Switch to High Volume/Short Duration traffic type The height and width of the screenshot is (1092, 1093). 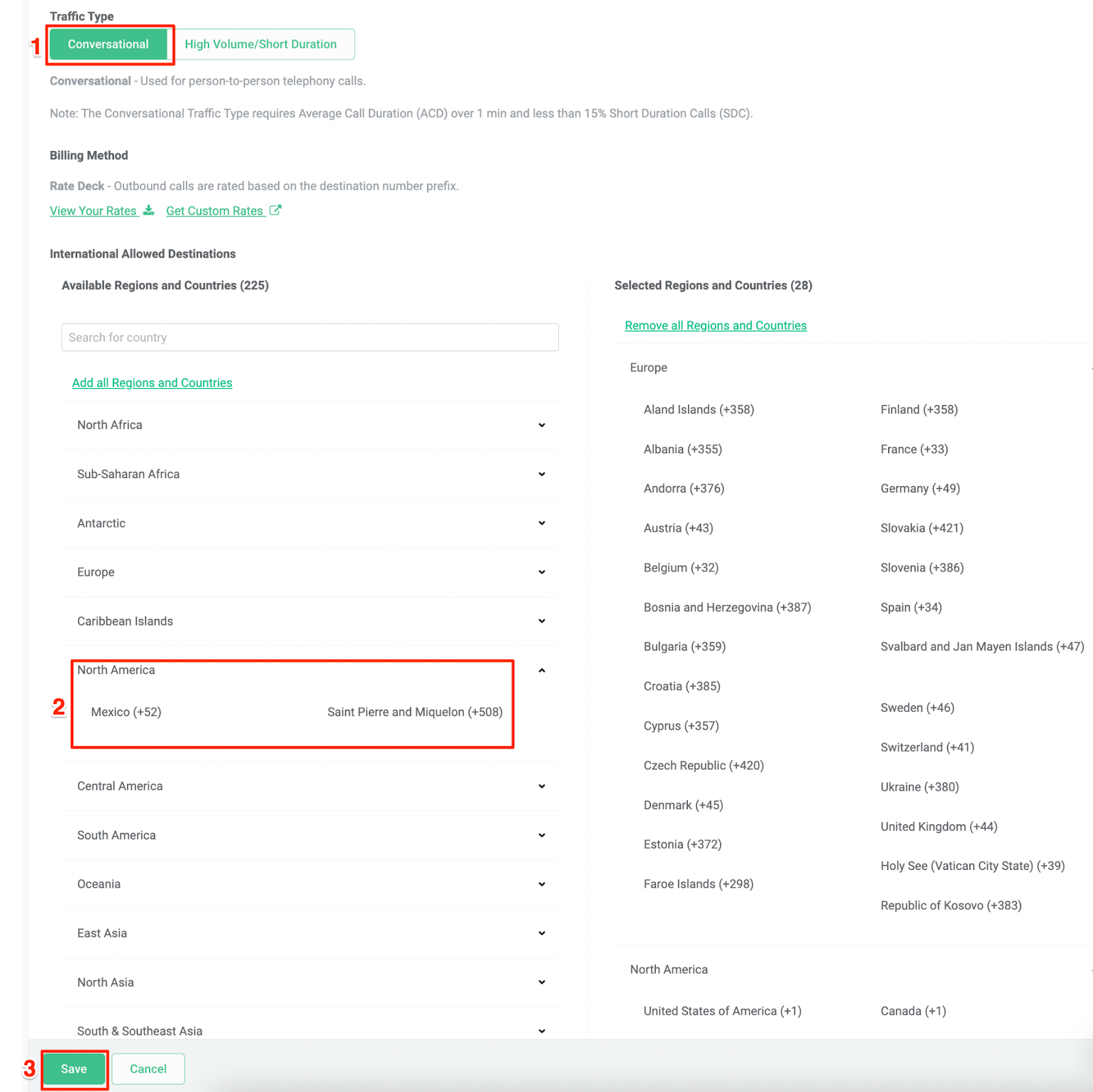pos(260,44)
